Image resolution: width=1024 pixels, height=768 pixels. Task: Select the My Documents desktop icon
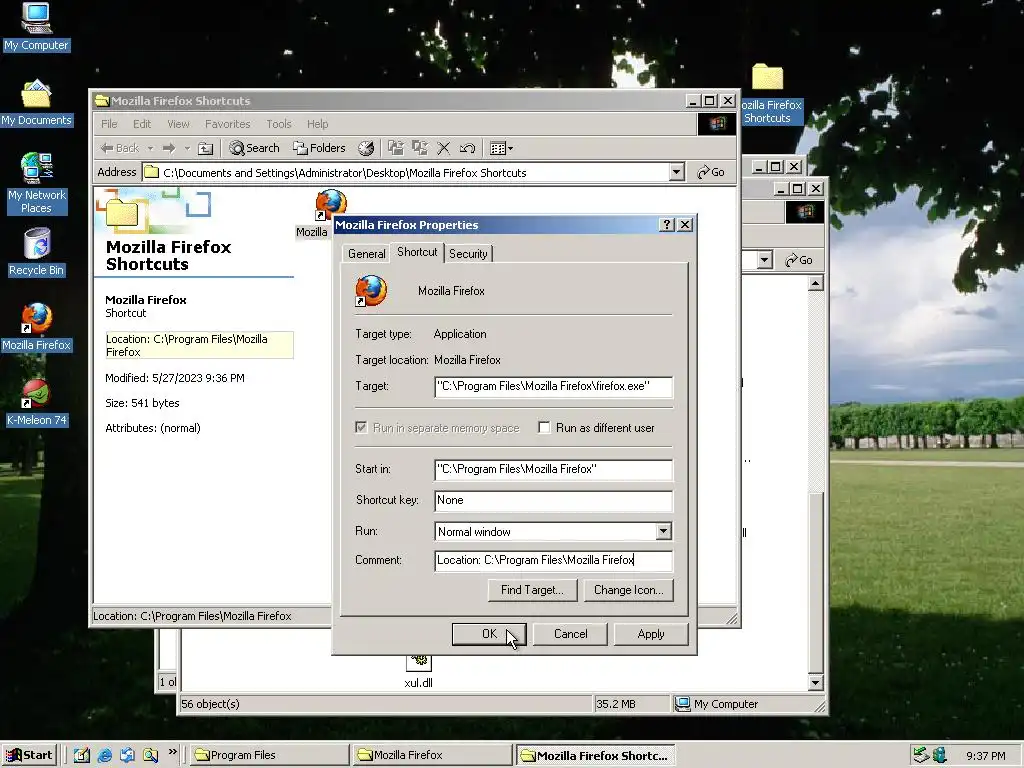pos(36,103)
